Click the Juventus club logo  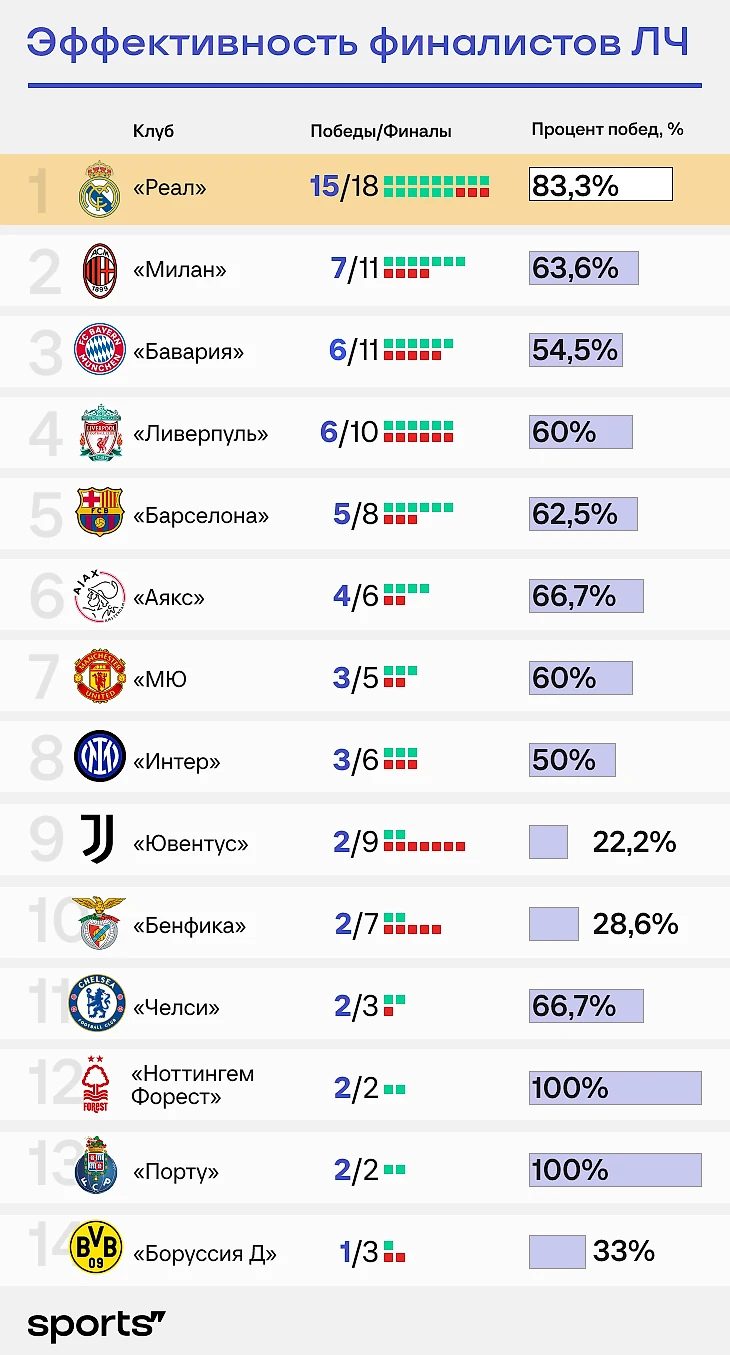98,838
